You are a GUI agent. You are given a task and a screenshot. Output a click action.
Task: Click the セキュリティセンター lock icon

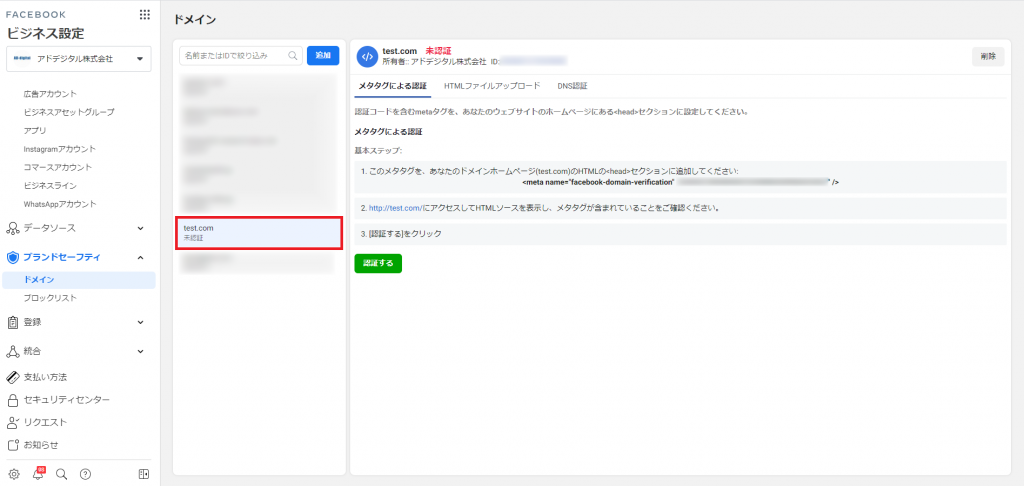point(12,400)
